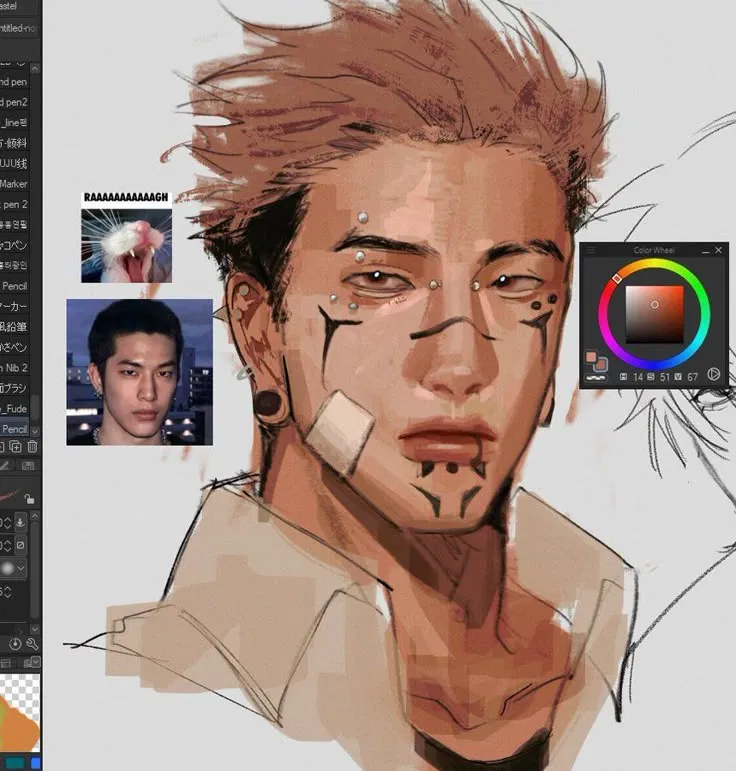
Task: Expand the brush tip shape dropdown
Action: pyautogui.click(x=21, y=568)
